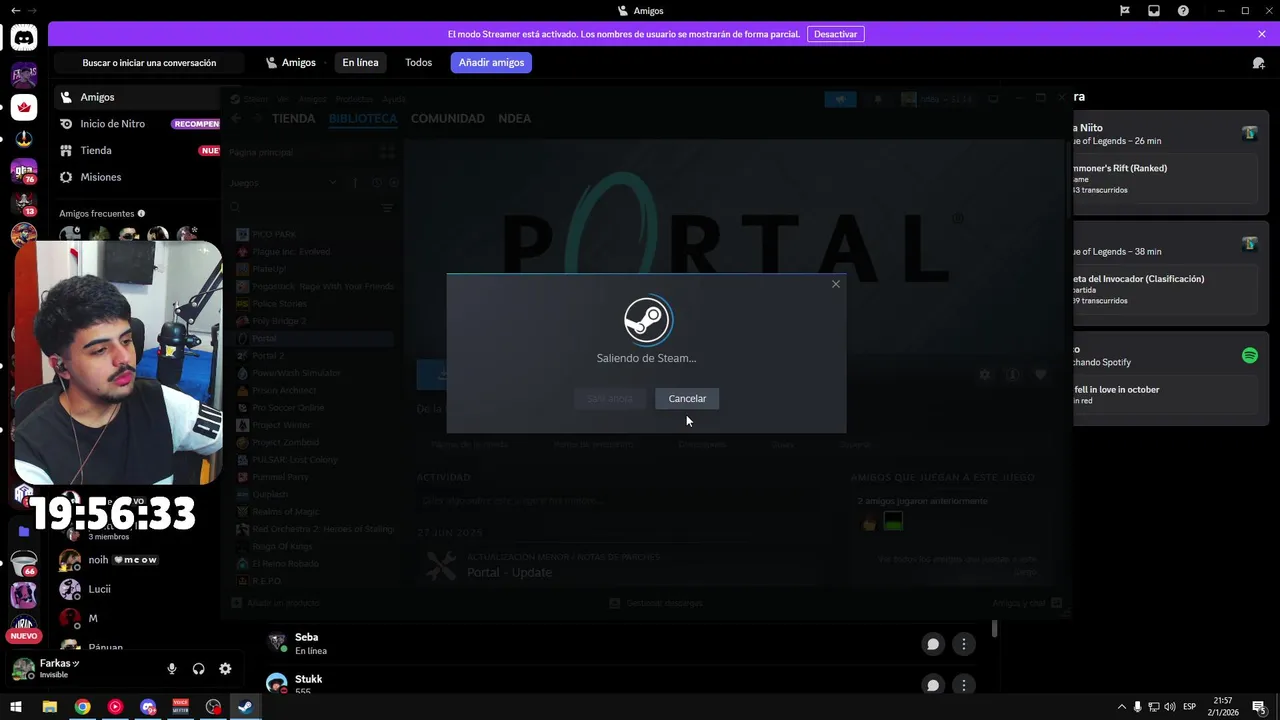Open File Explorer from taskbar
1280x720 pixels.
point(49,707)
